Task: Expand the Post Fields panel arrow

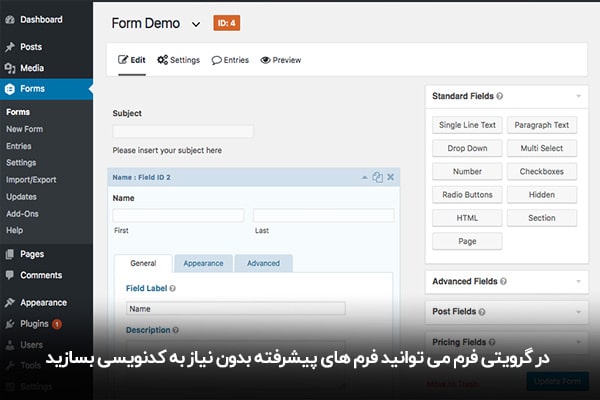Action: point(579,312)
